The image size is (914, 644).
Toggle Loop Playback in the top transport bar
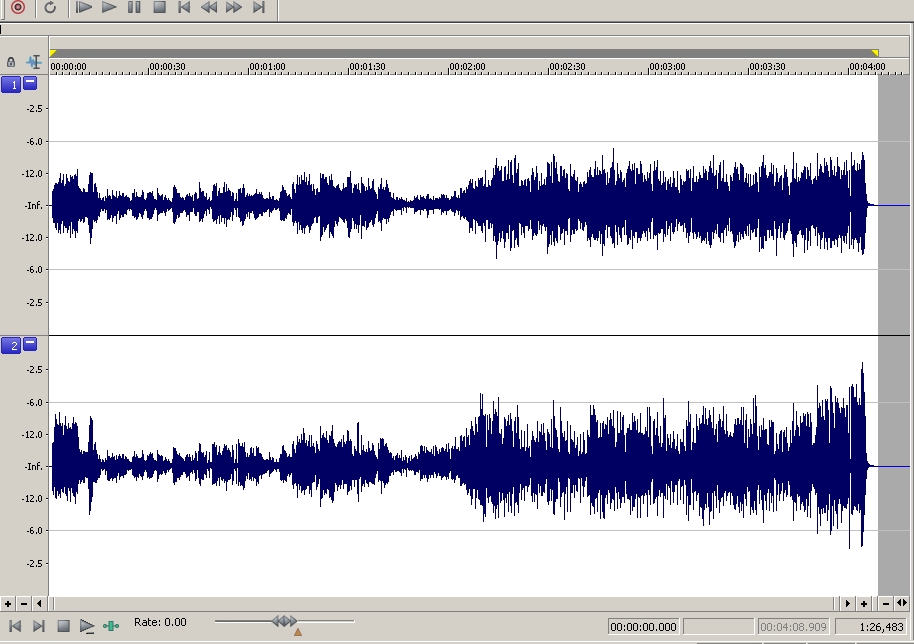(50, 7)
